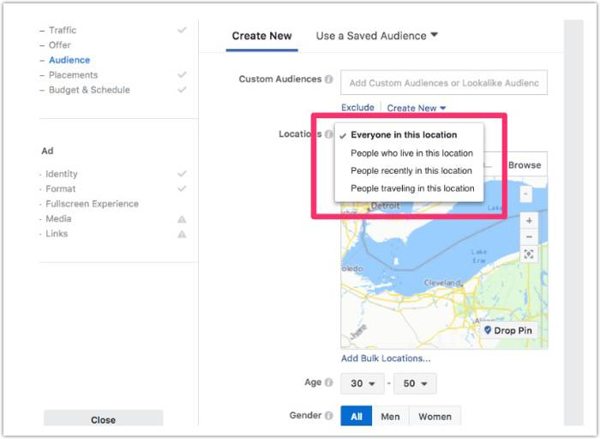Image resolution: width=600 pixels, height=439 pixels.
Task: Open the maximum age 50 dropdown
Action: [x=415, y=384]
